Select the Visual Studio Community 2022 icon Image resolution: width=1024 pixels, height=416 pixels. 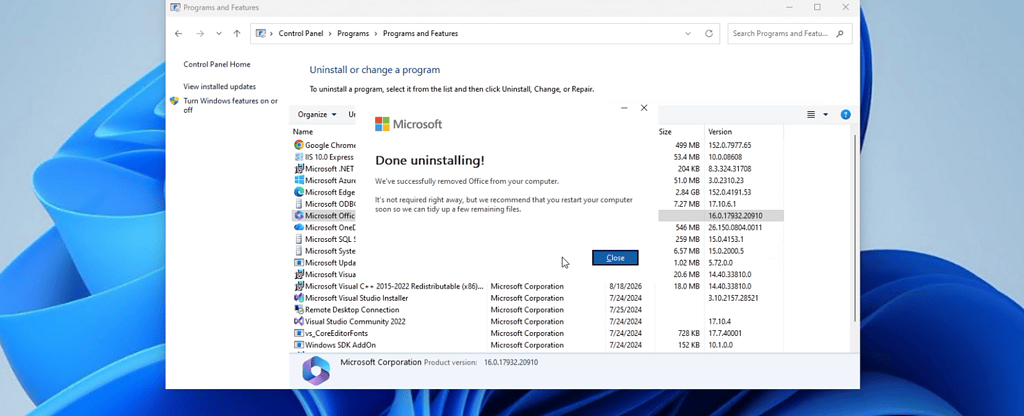click(x=298, y=321)
